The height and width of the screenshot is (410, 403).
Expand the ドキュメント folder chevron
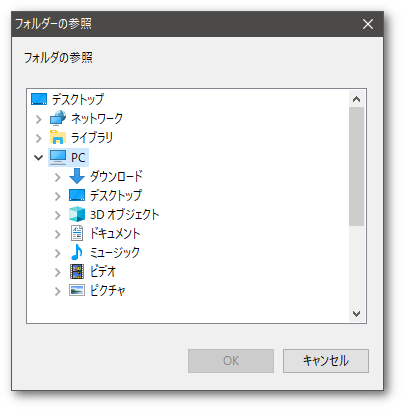tap(58, 234)
